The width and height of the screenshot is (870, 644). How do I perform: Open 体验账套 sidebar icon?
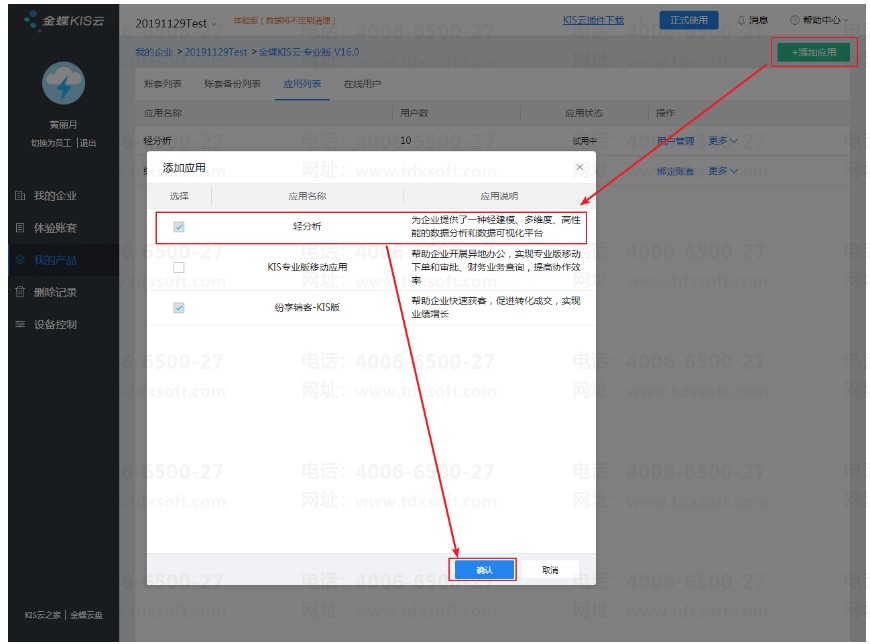[x=20, y=227]
